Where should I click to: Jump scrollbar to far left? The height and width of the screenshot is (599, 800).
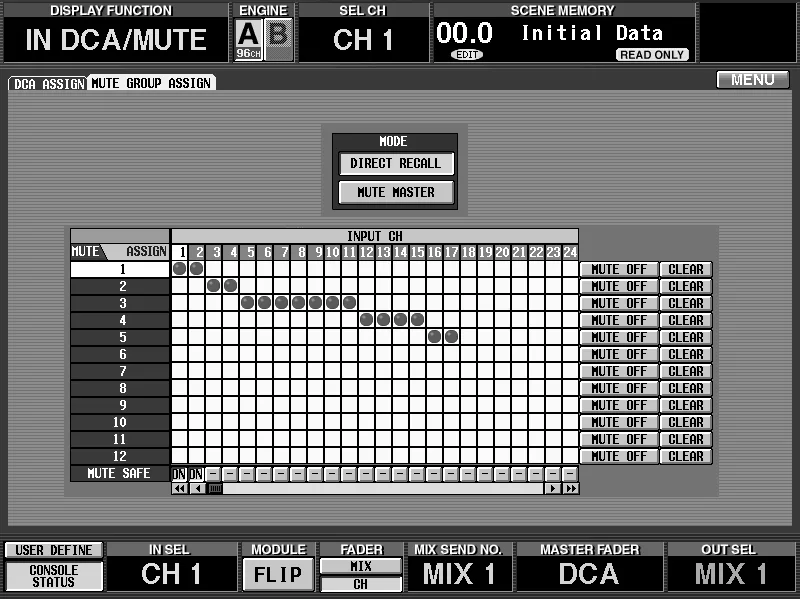pyautogui.click(x=180, y=488)
